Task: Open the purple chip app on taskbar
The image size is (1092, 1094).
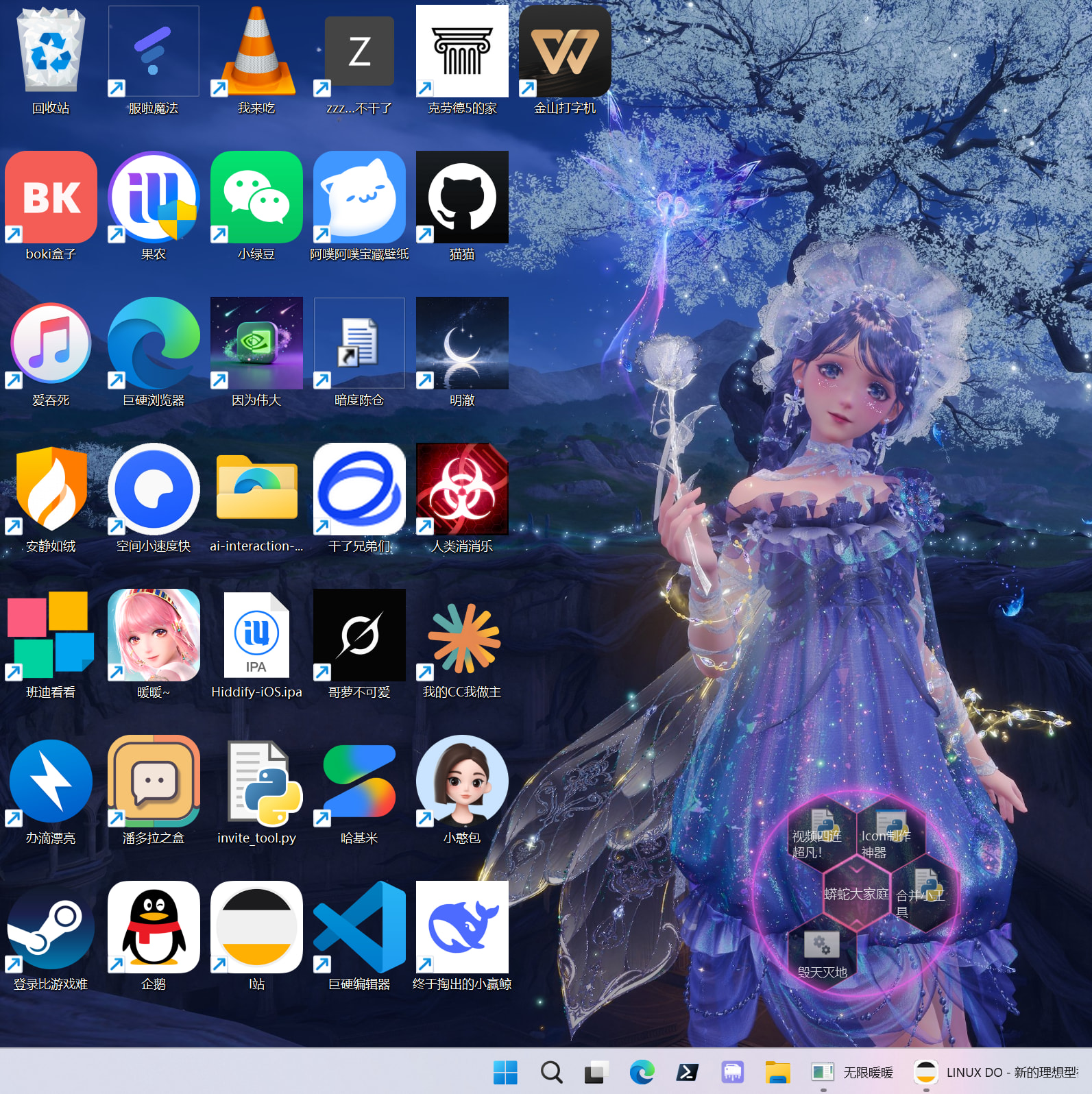Action: [x=732, y=1072]
